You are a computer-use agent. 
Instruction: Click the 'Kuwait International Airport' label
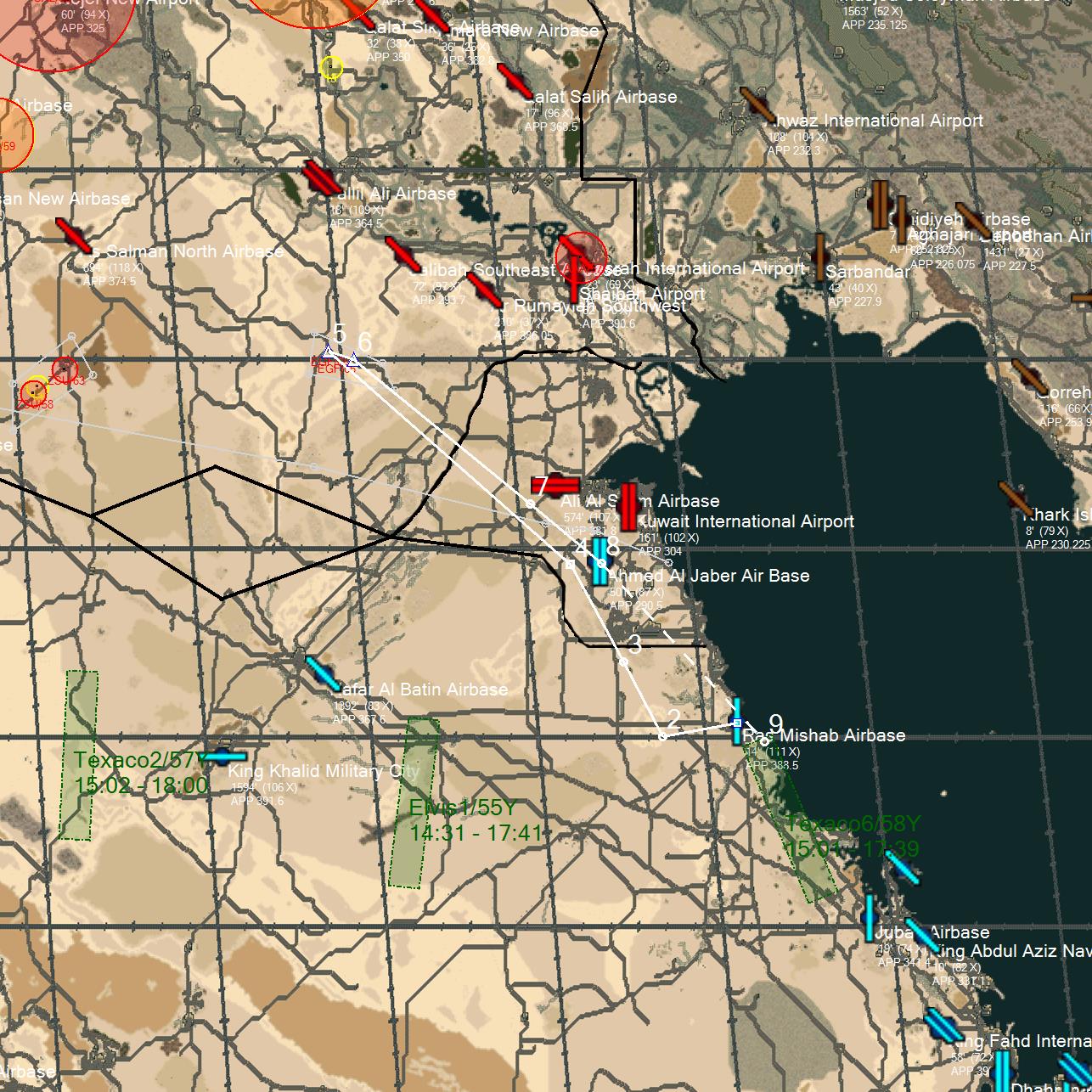746,521
